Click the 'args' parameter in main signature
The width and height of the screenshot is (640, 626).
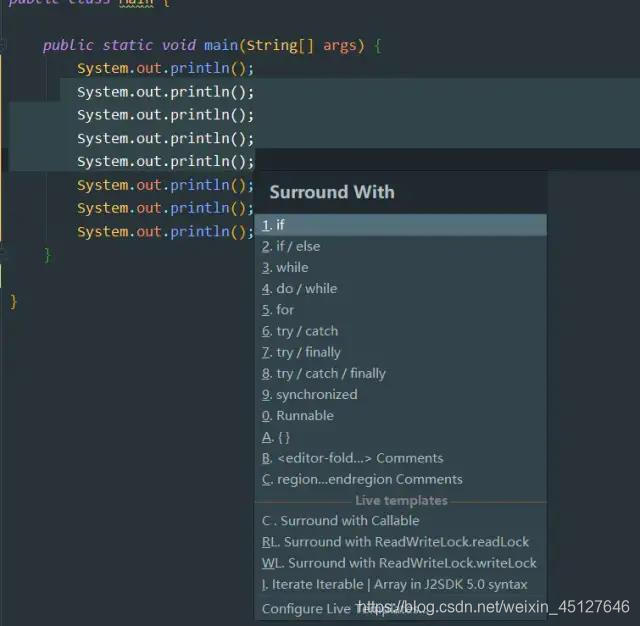point(340,46)
